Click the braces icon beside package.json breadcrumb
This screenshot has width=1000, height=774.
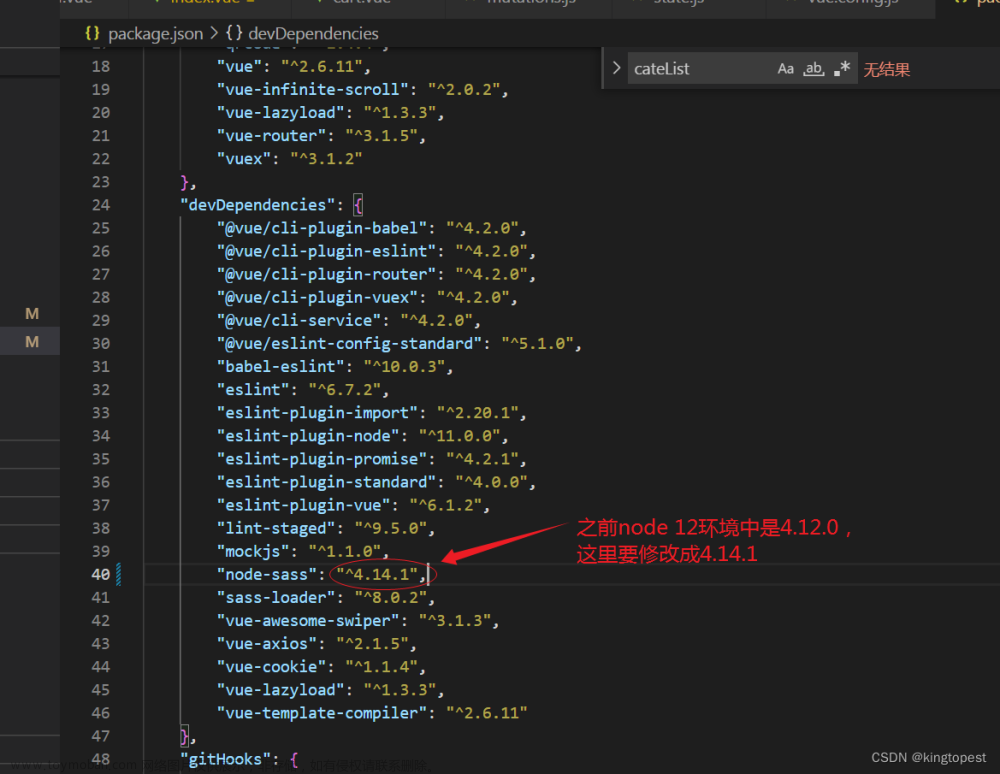click(x=92, y=33)
